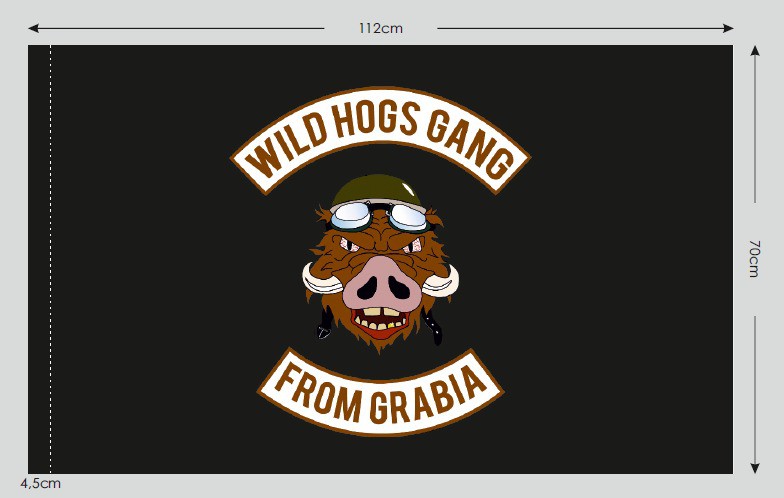Screen dimensions: 784x498
Task: Click the 70cm height dimension label
Action: pyautogui.click(x=754, y=258)
